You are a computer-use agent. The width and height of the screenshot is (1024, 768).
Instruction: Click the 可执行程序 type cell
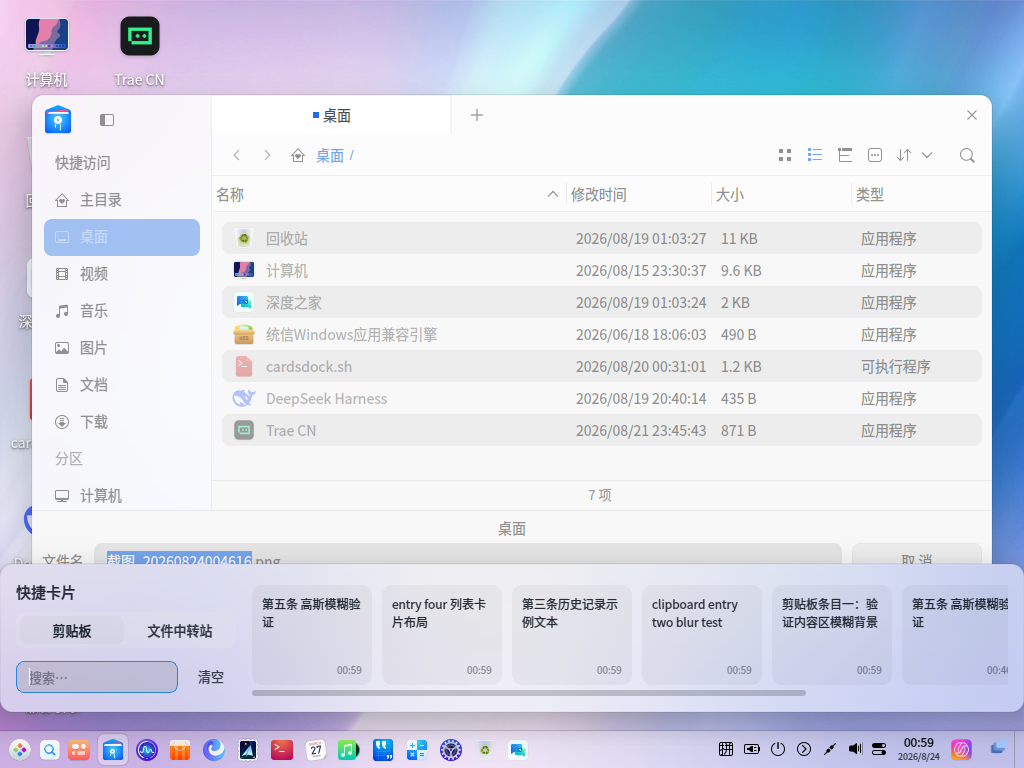click(895, 366)
